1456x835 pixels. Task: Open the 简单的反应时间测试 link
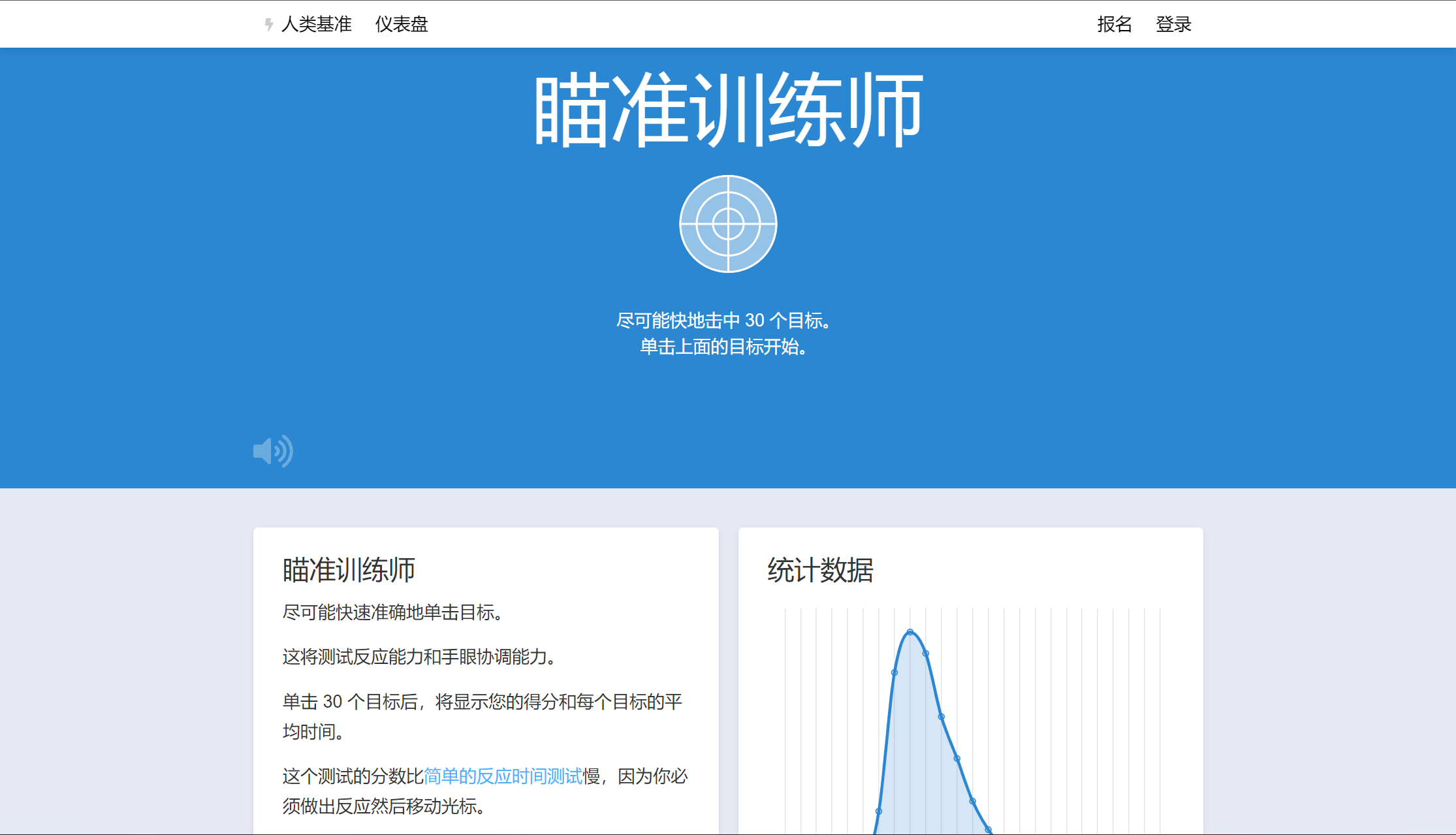coord(503,776)
